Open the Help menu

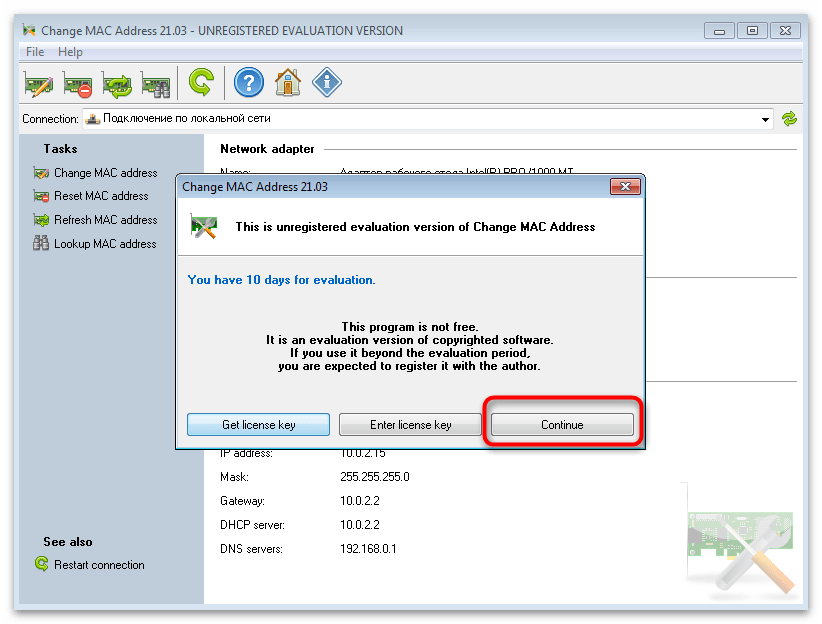(70, 52)
